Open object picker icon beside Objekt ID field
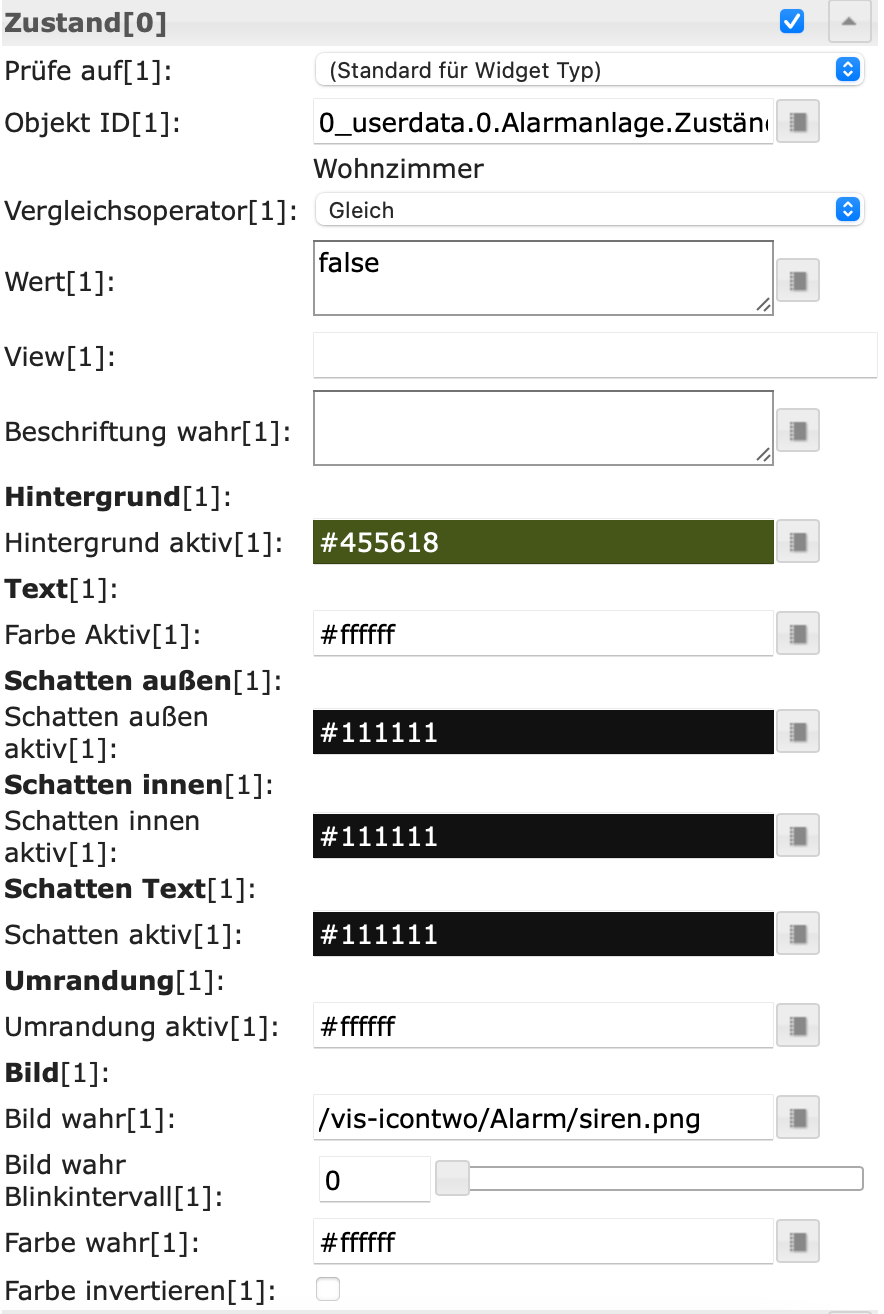The image size is (884, 1314). 797,122
